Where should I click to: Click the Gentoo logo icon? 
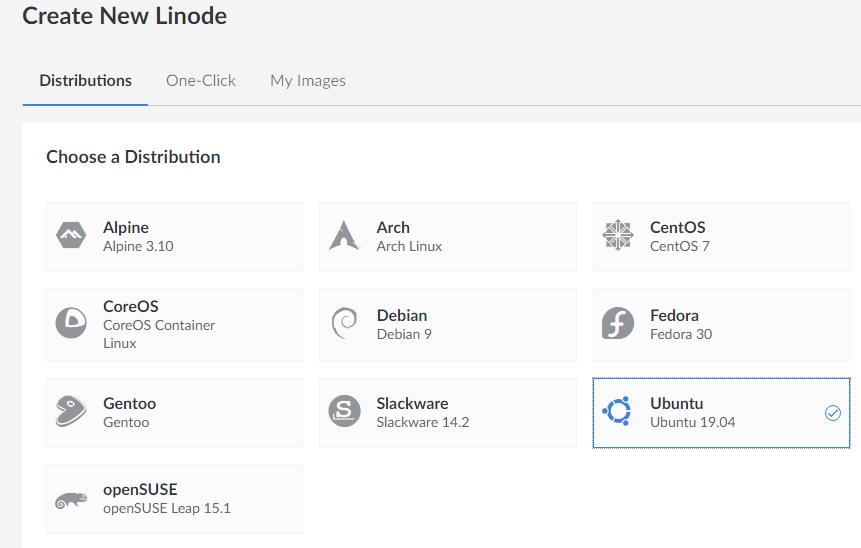click(x=71, y=411)
